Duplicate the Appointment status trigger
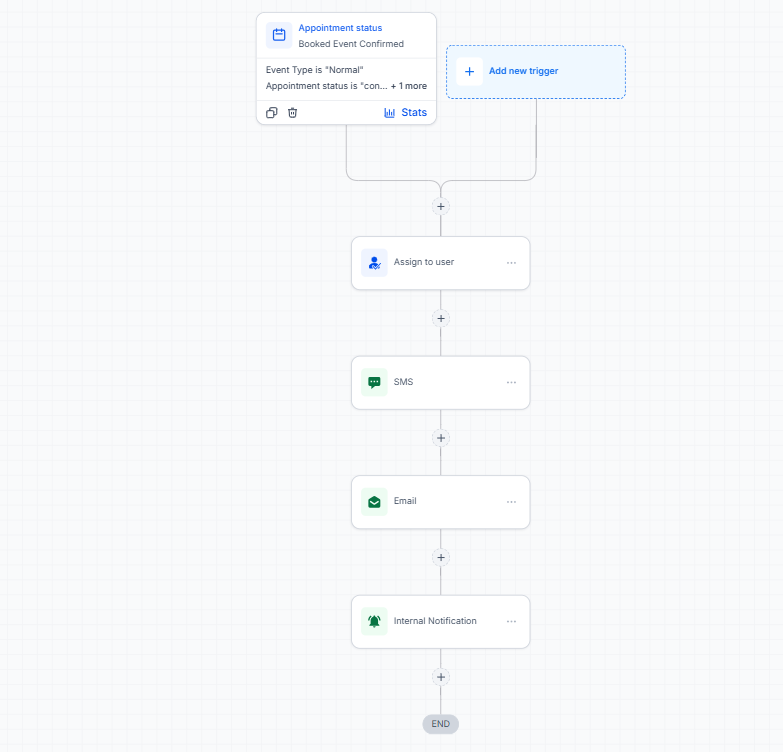 [x=272, y=113]
